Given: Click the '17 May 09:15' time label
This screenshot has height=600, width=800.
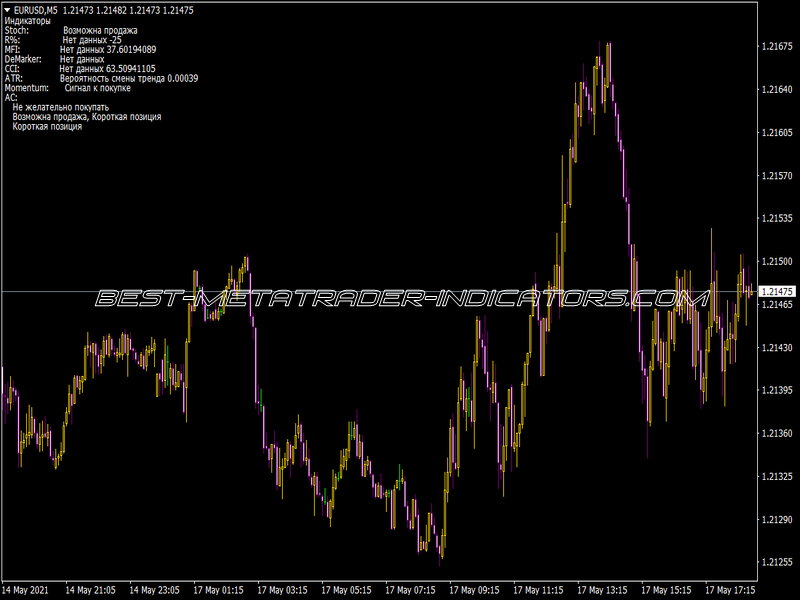Looking at the screenshot, I should (474, 590).
